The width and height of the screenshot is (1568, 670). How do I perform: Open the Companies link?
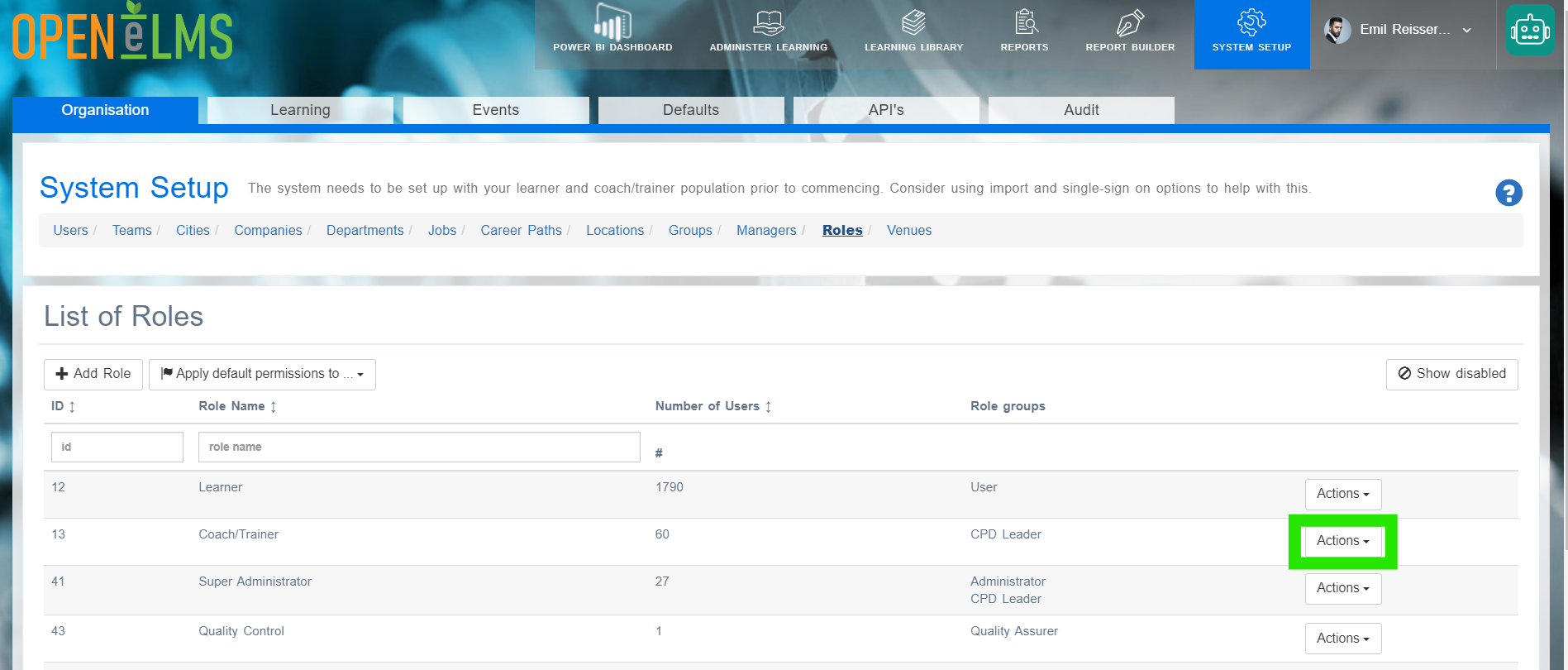268,230
